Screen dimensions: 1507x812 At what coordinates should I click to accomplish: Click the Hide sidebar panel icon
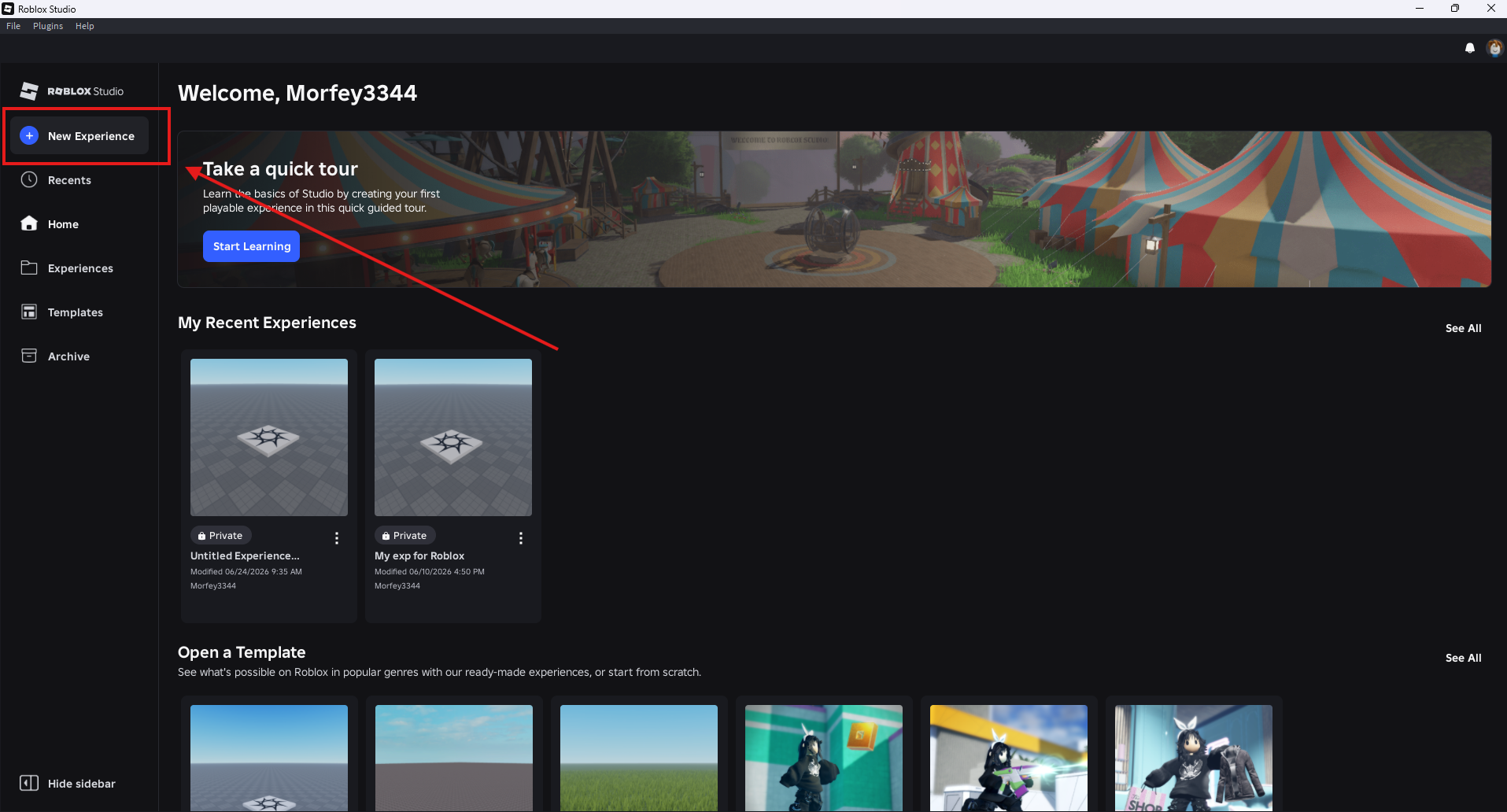(x=29, y=783)
